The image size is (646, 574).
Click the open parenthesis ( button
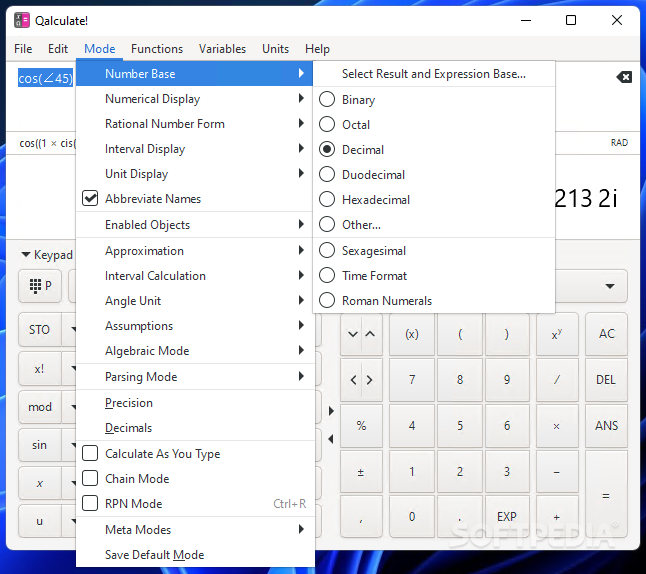(460, 334)
